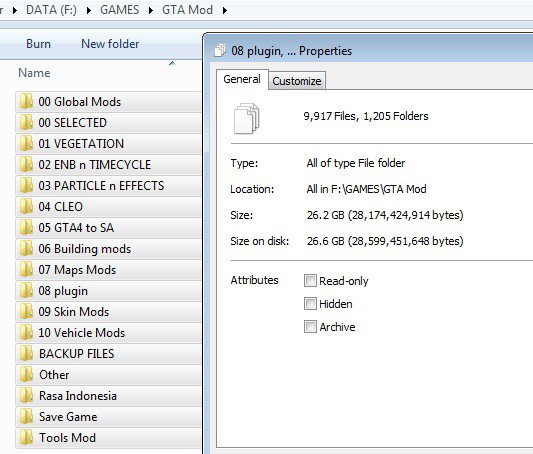533x454 pixels.
Task: Click the 9,917 Files, 1,205 Folders text
Action: click(x=366, y=116)
